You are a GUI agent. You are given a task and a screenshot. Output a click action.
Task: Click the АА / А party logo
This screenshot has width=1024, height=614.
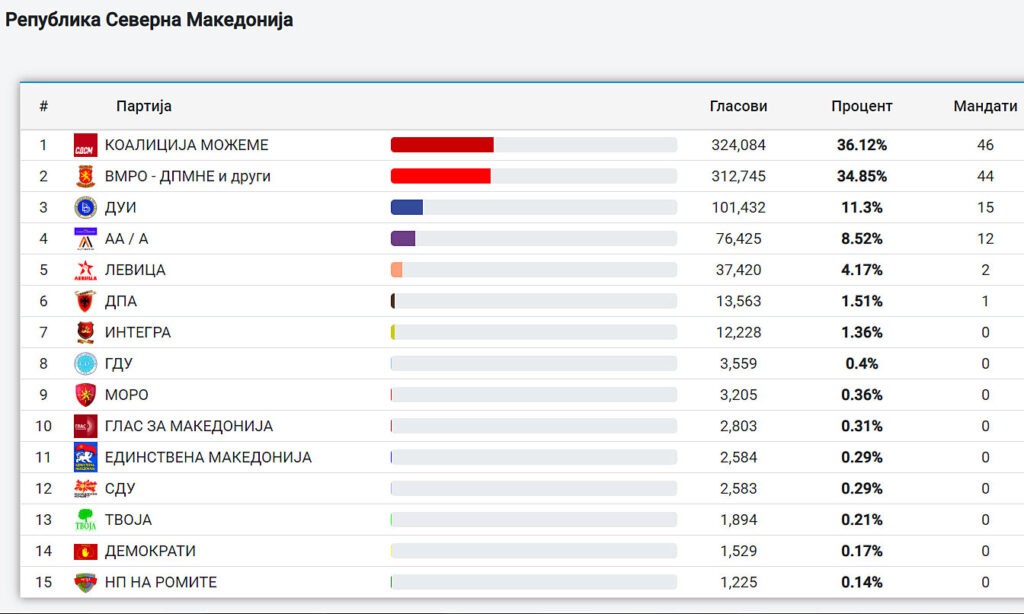pyautogui.click(x=85, y=239)
